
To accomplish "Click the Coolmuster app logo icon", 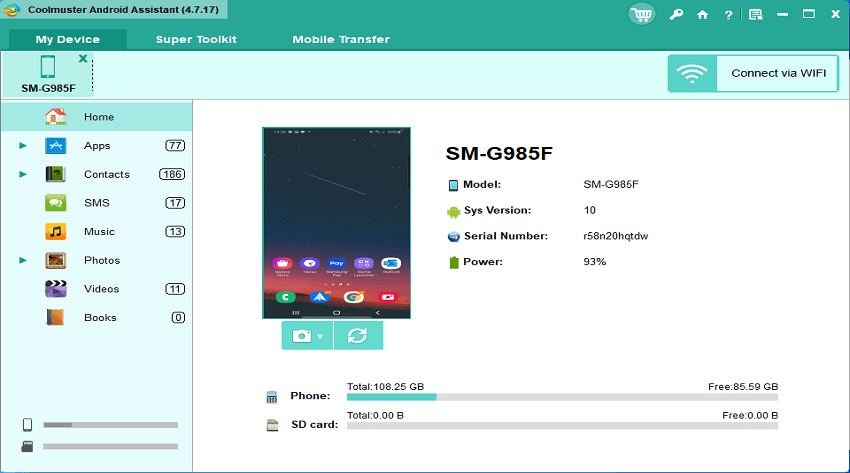I will pos(11,10).
